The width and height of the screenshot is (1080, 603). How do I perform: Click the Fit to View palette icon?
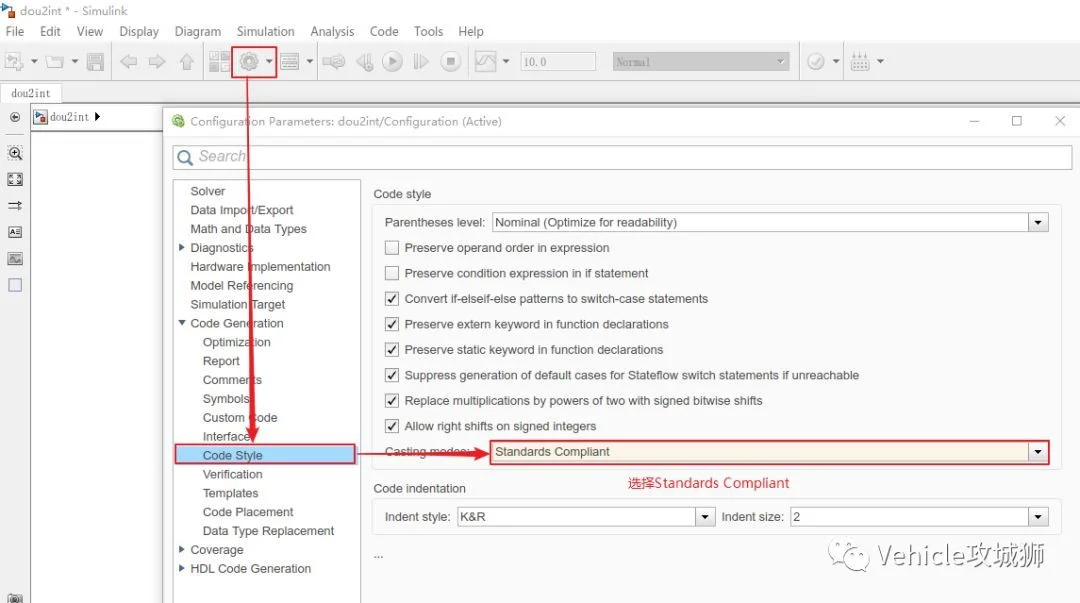click(15, 179)
